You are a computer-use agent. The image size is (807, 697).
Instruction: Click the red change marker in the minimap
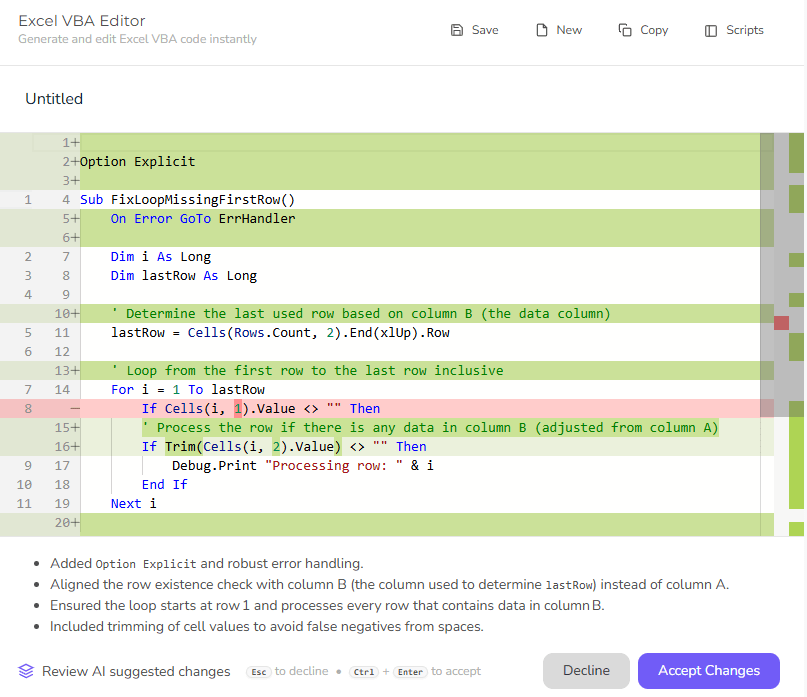[781, 322]
